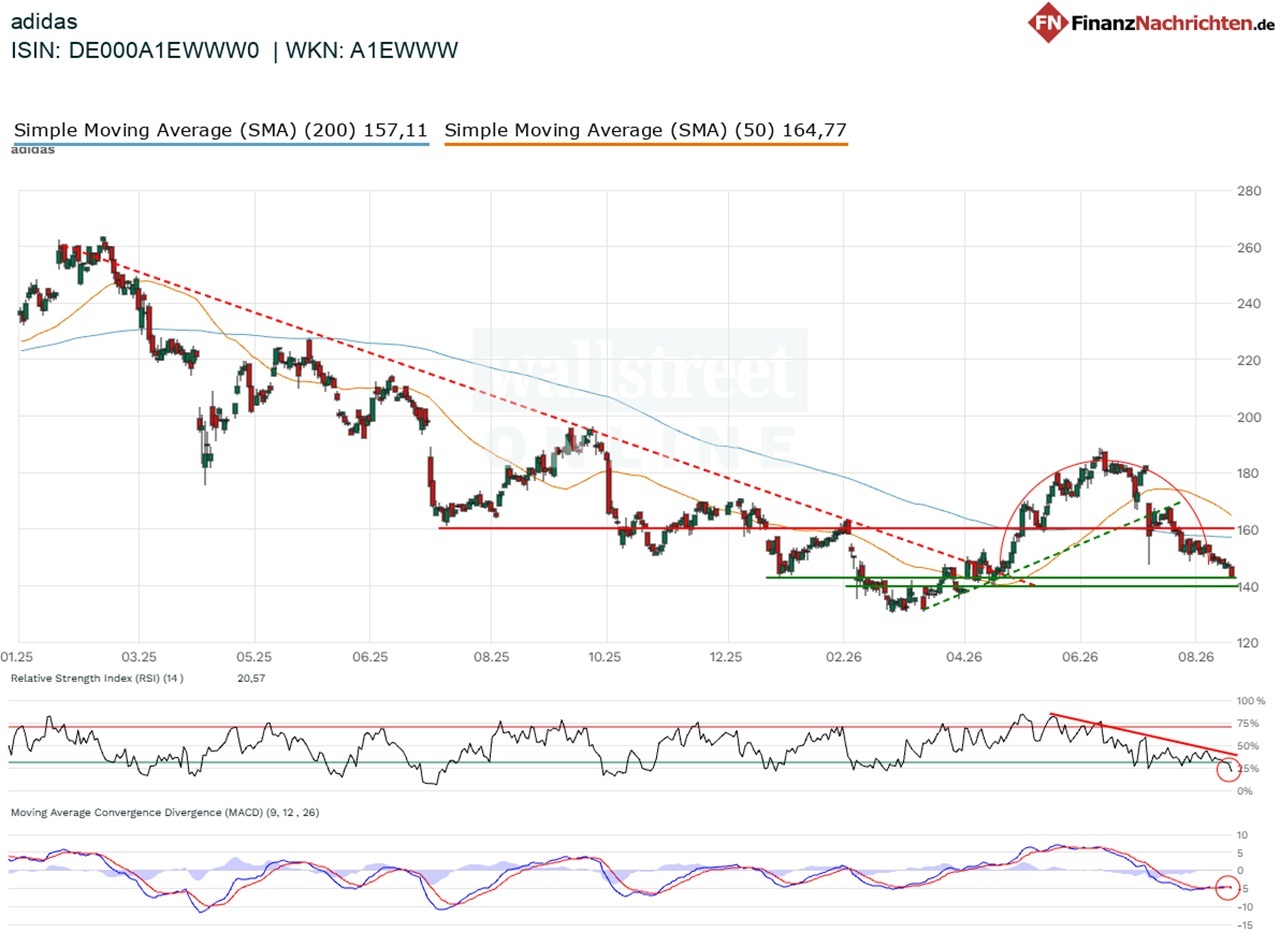Click the adidas stock title
The image size is (1280, 940).
(x=44, y=21)
